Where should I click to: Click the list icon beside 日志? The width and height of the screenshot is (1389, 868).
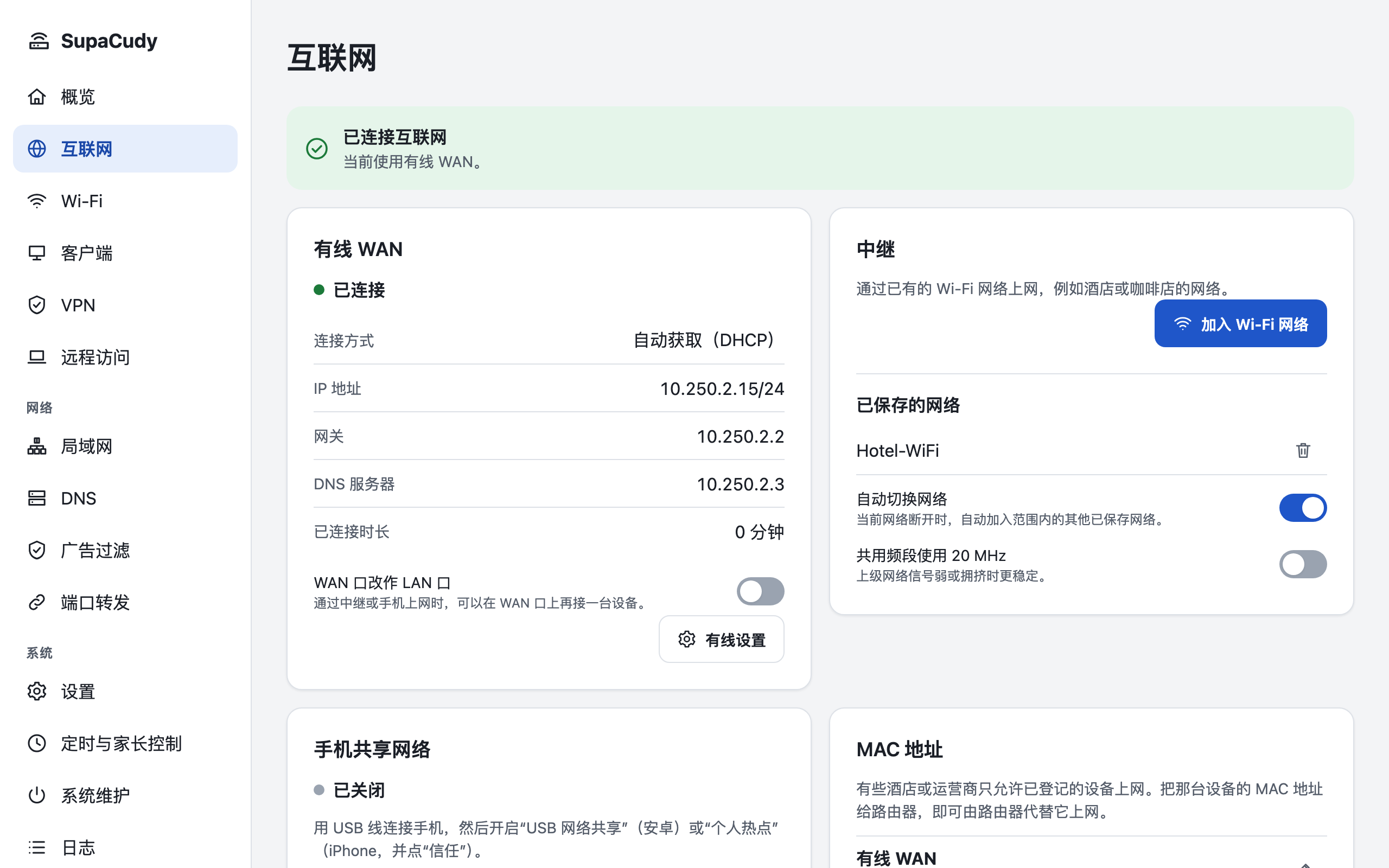(37, 847)
